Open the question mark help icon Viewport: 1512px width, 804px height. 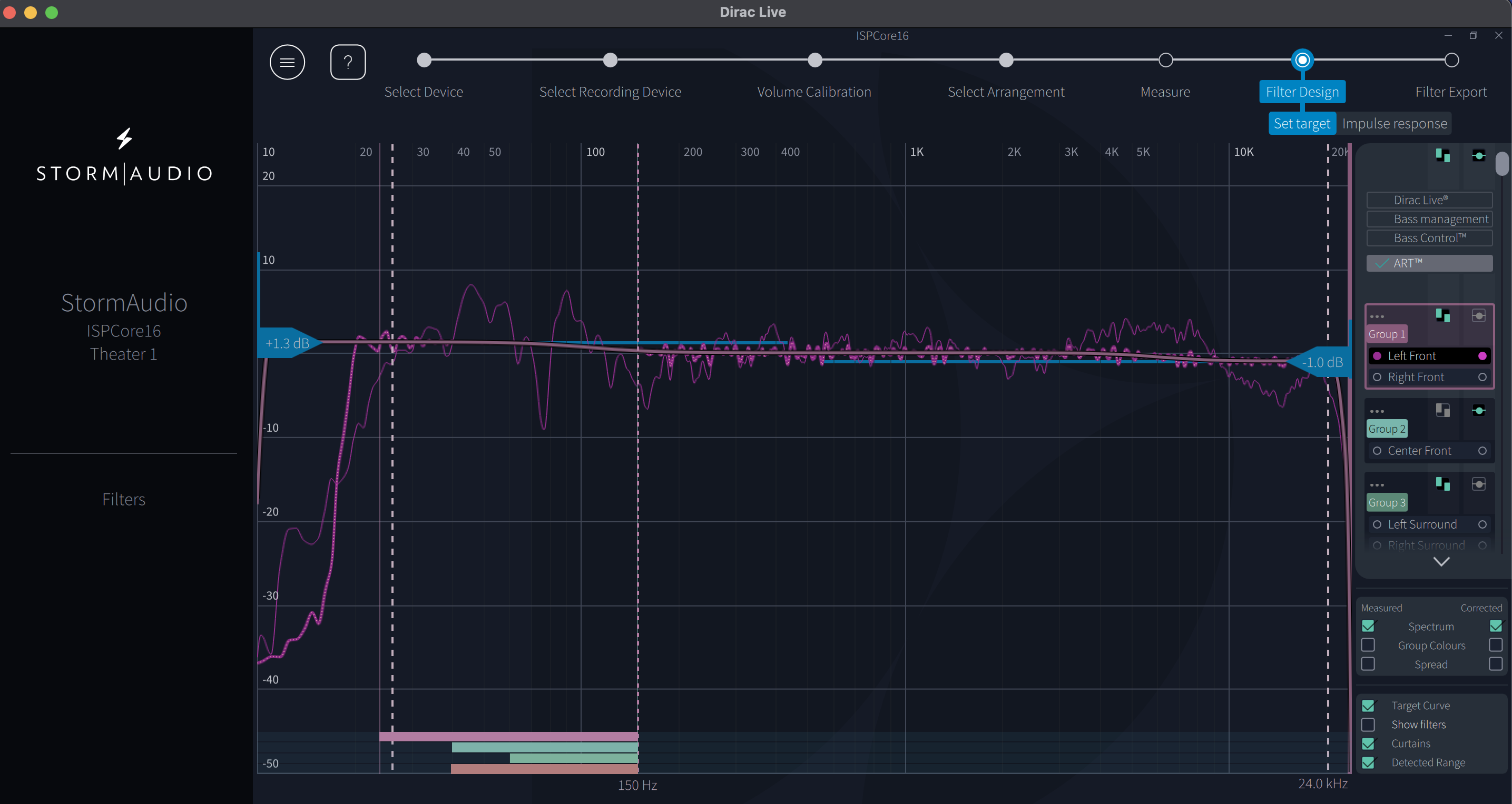click(348, 62)
